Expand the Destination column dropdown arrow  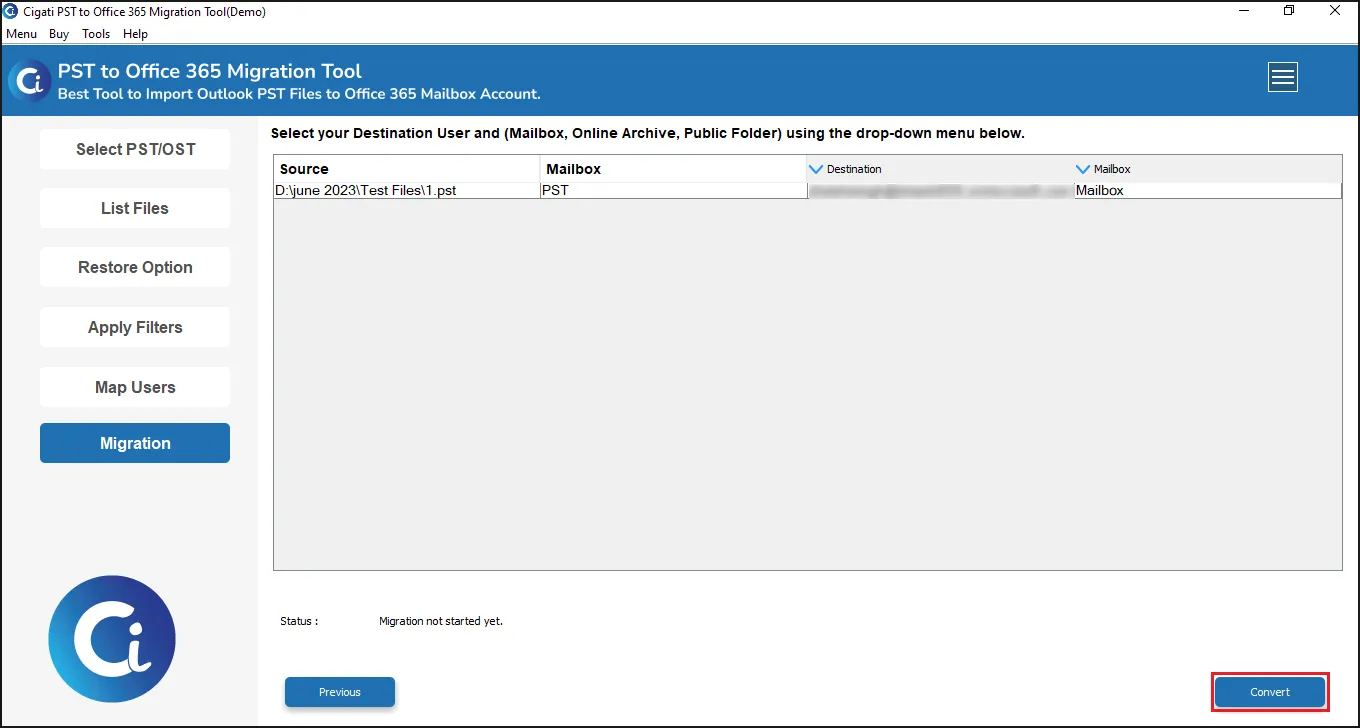tap(816, 169)
